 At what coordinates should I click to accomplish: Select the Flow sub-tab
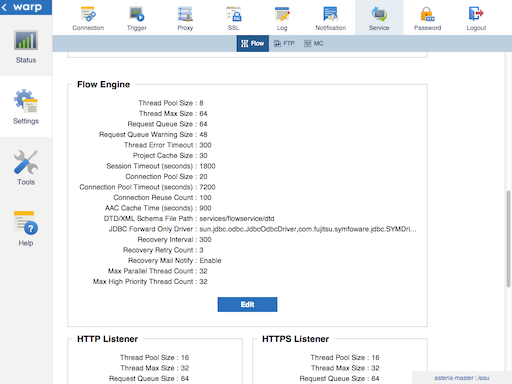point(253,43)
